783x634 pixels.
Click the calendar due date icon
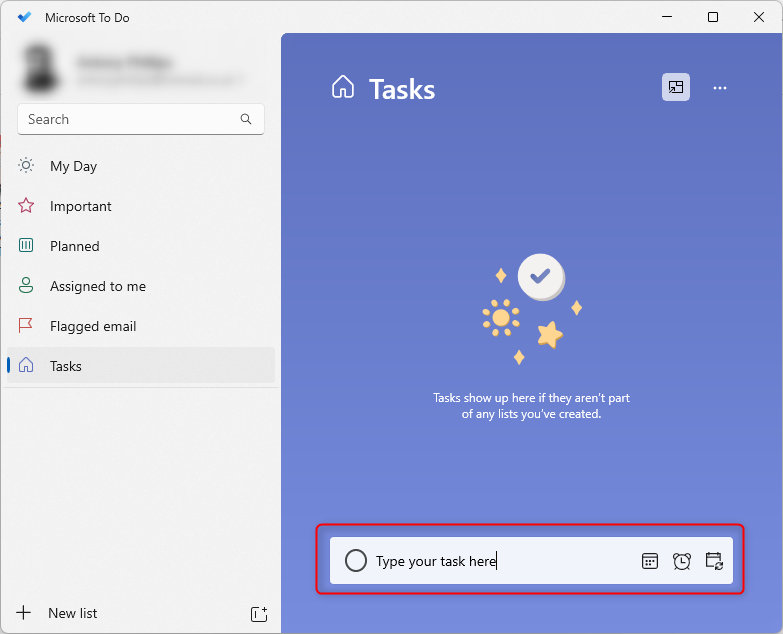(650, 561)
